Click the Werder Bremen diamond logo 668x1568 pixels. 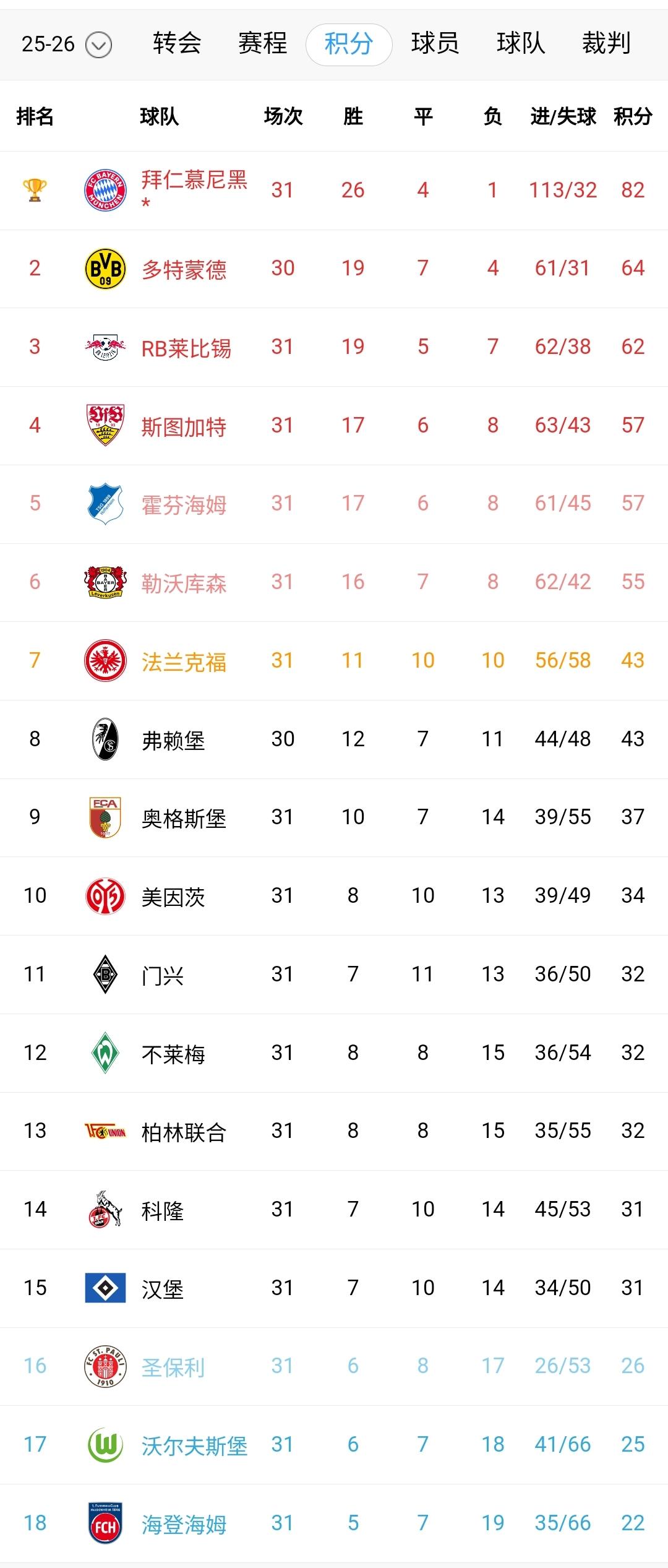click(105, 1053)
